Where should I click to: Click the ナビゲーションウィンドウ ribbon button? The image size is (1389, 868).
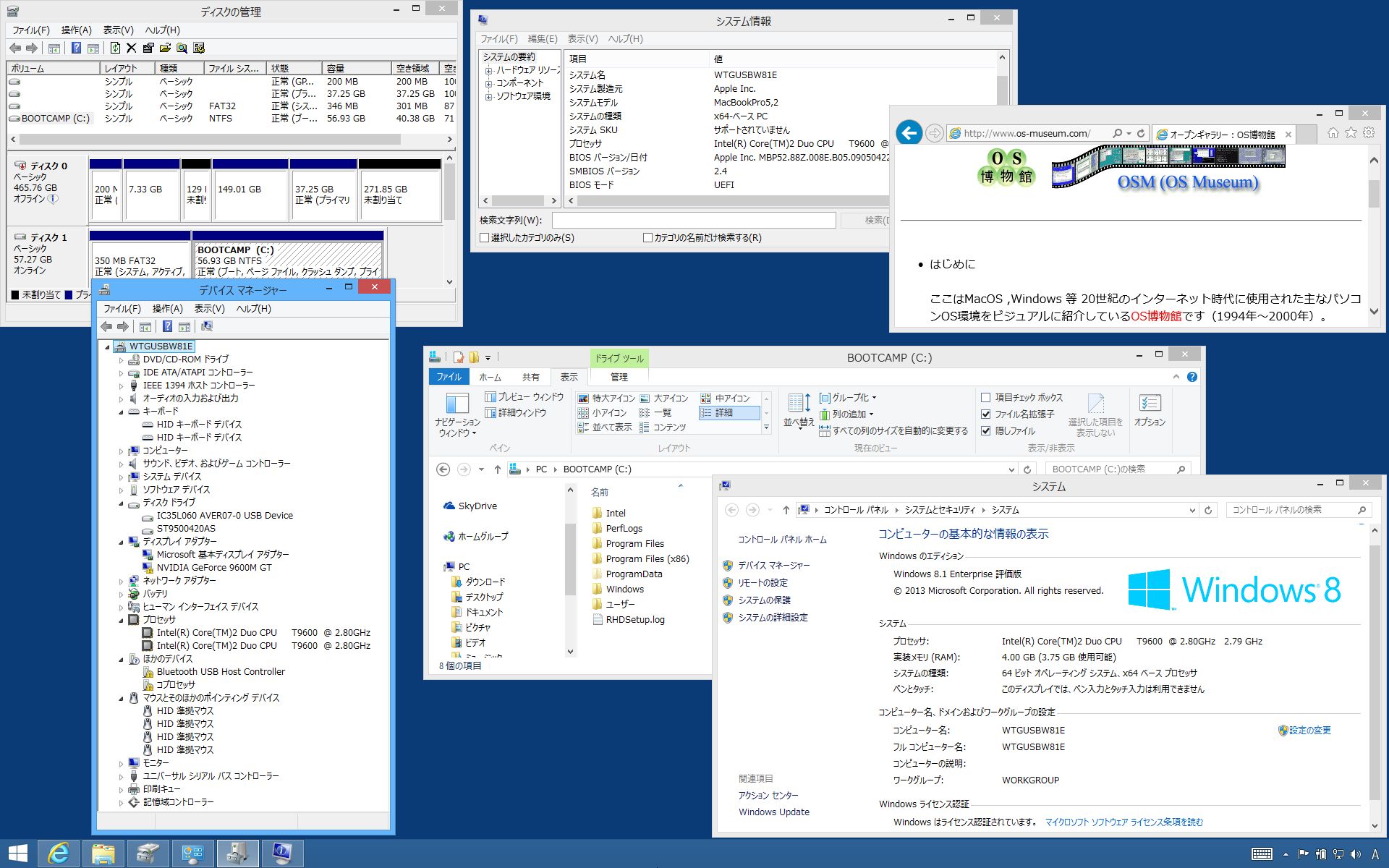click(x=457, y=414)
